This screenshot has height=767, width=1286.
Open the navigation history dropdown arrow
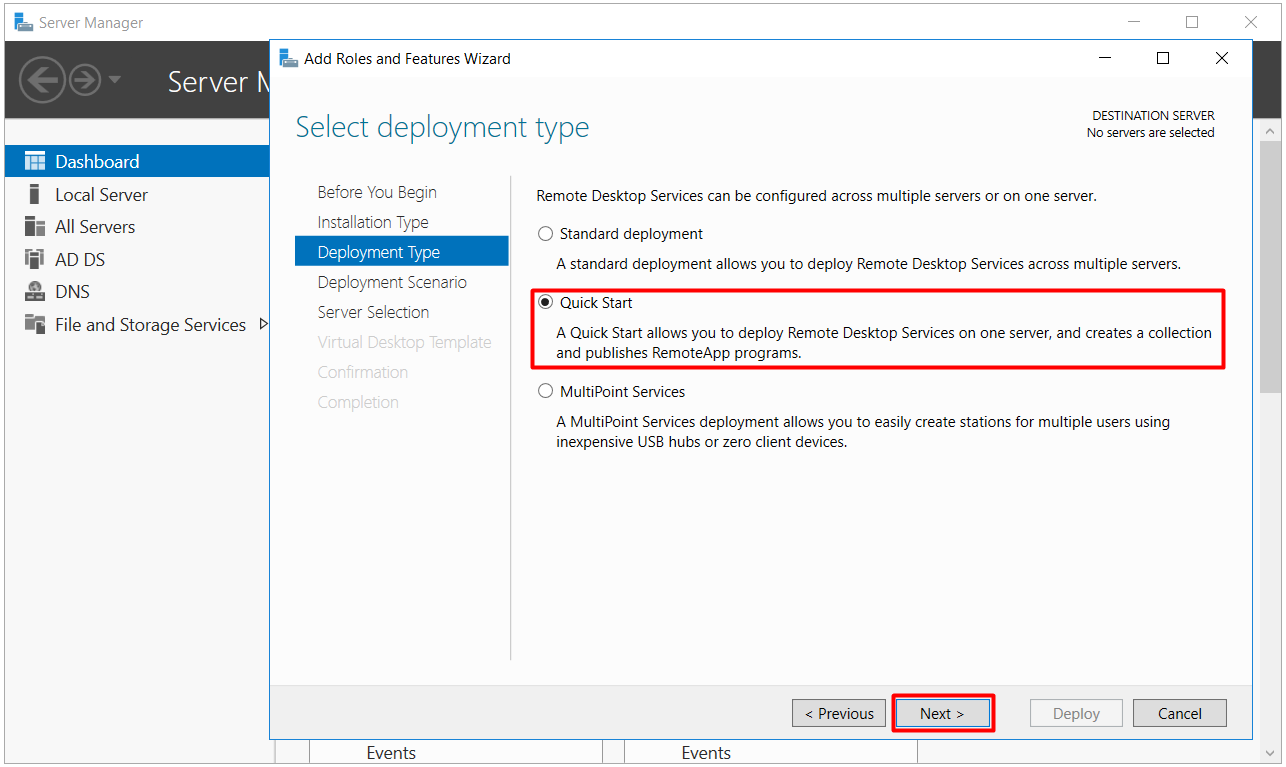(115, 79)
